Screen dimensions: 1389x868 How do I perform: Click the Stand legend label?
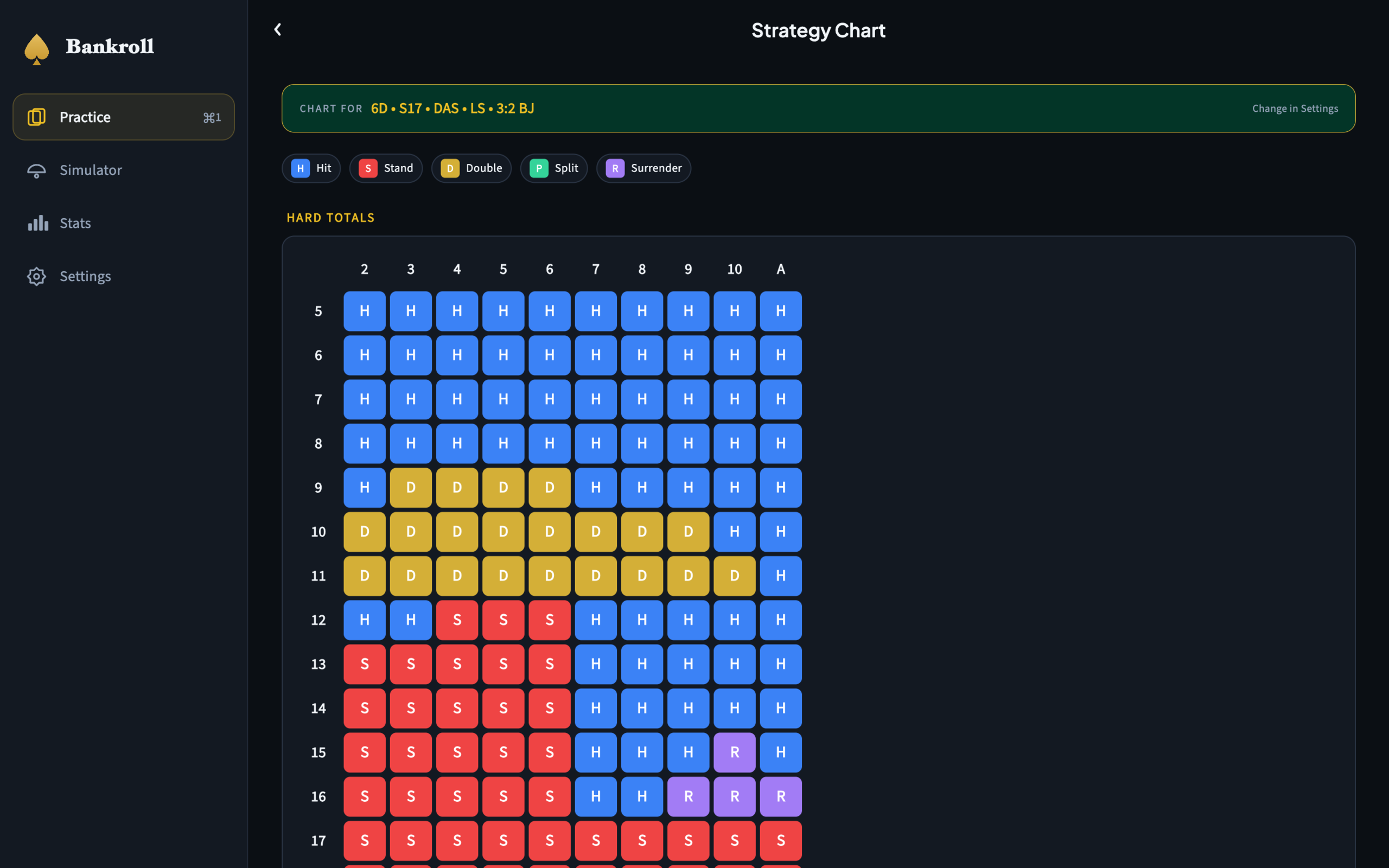pos(398,168)
